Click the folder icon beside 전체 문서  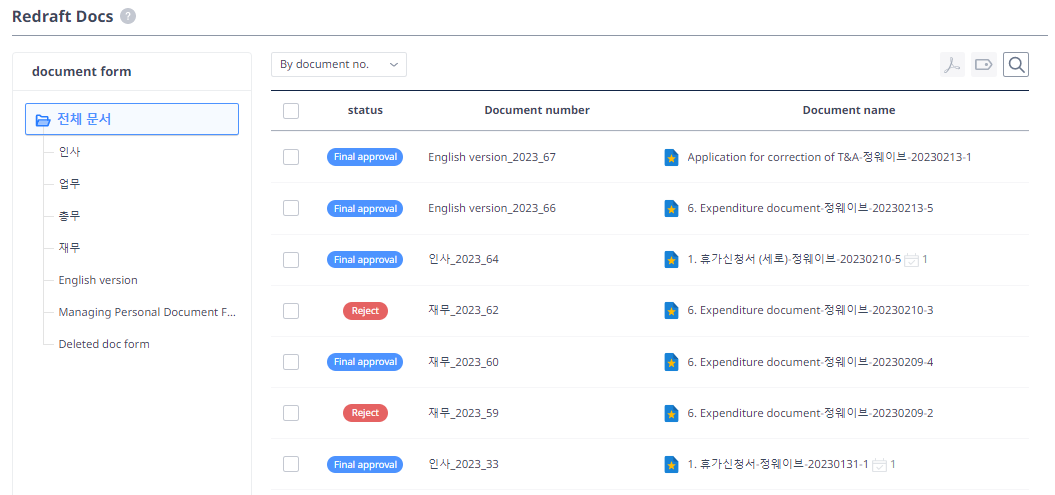point(43,120)
